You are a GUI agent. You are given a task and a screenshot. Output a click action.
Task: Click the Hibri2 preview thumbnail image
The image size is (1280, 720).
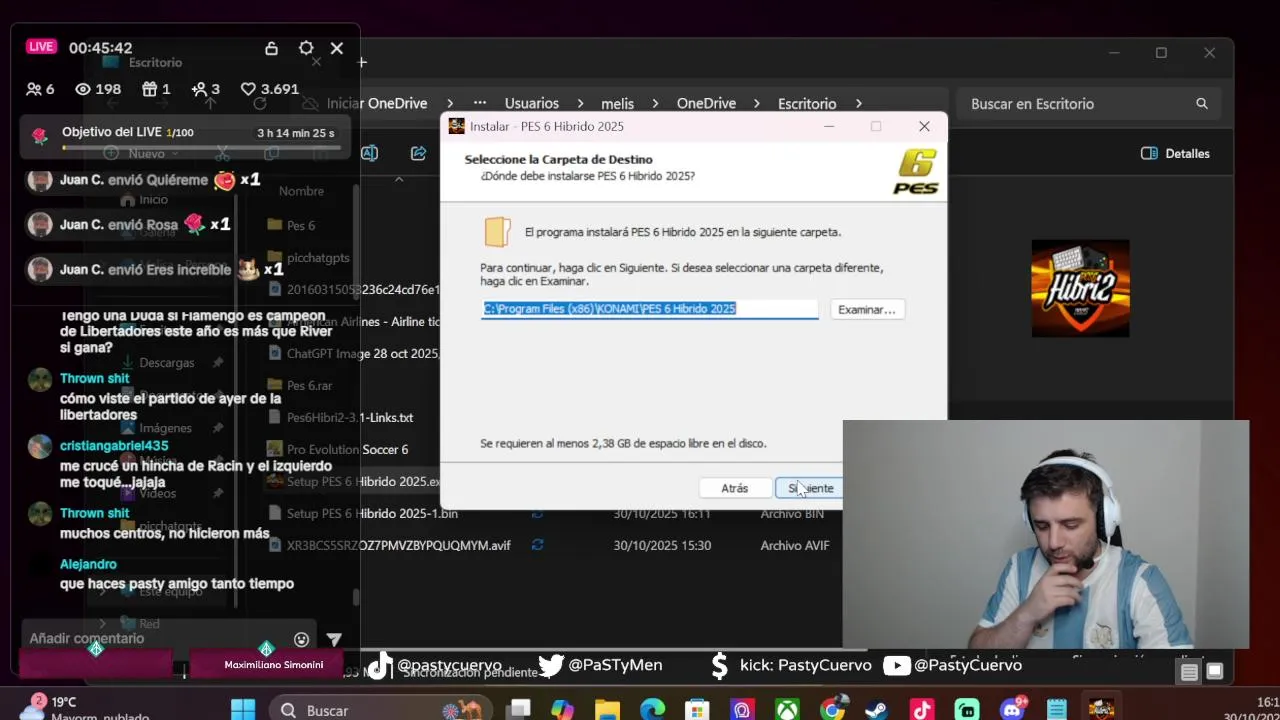[1080, 288]
